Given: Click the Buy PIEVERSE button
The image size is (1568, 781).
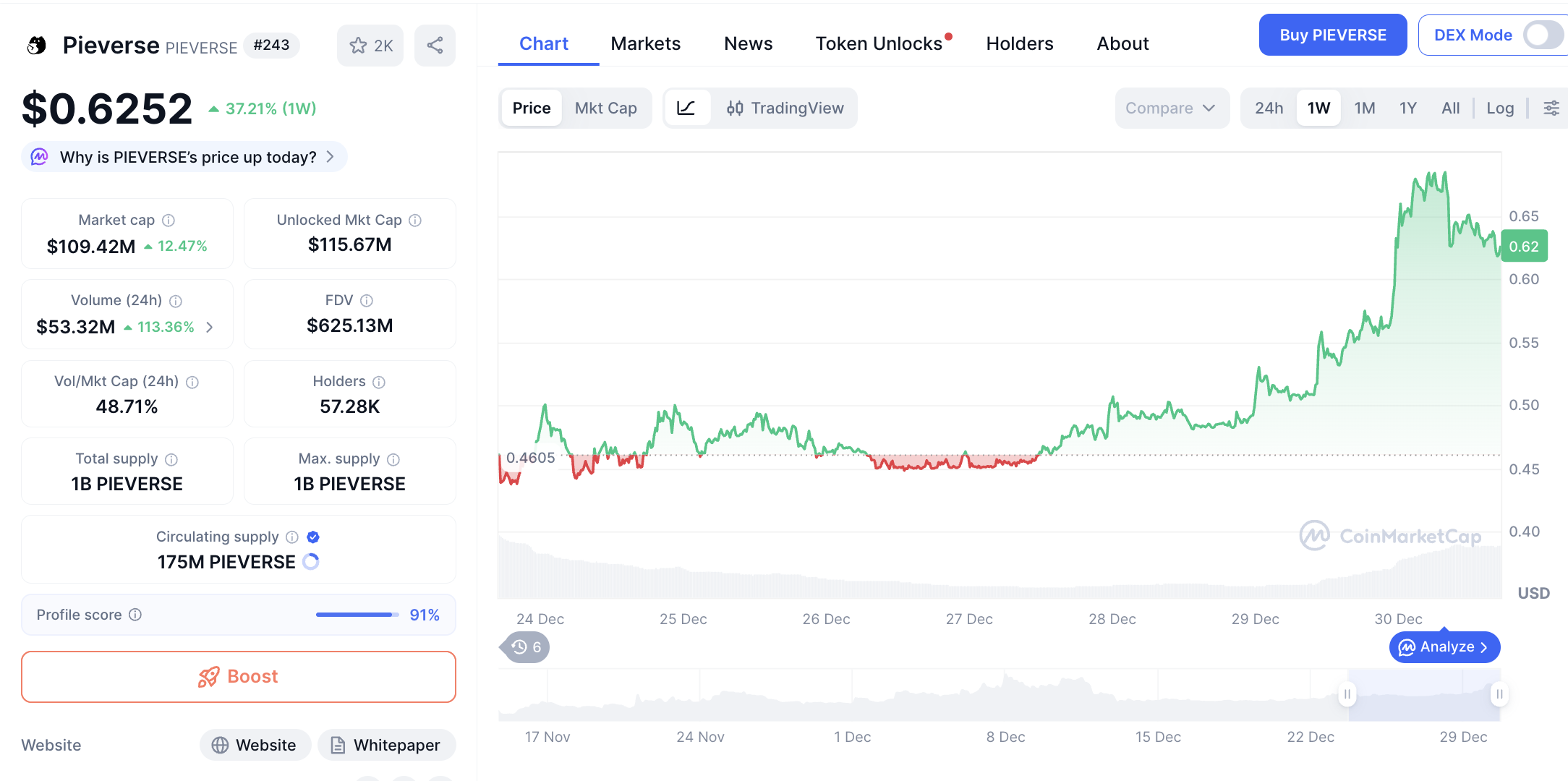Looking at the screenshot, I should point(1332,34).
